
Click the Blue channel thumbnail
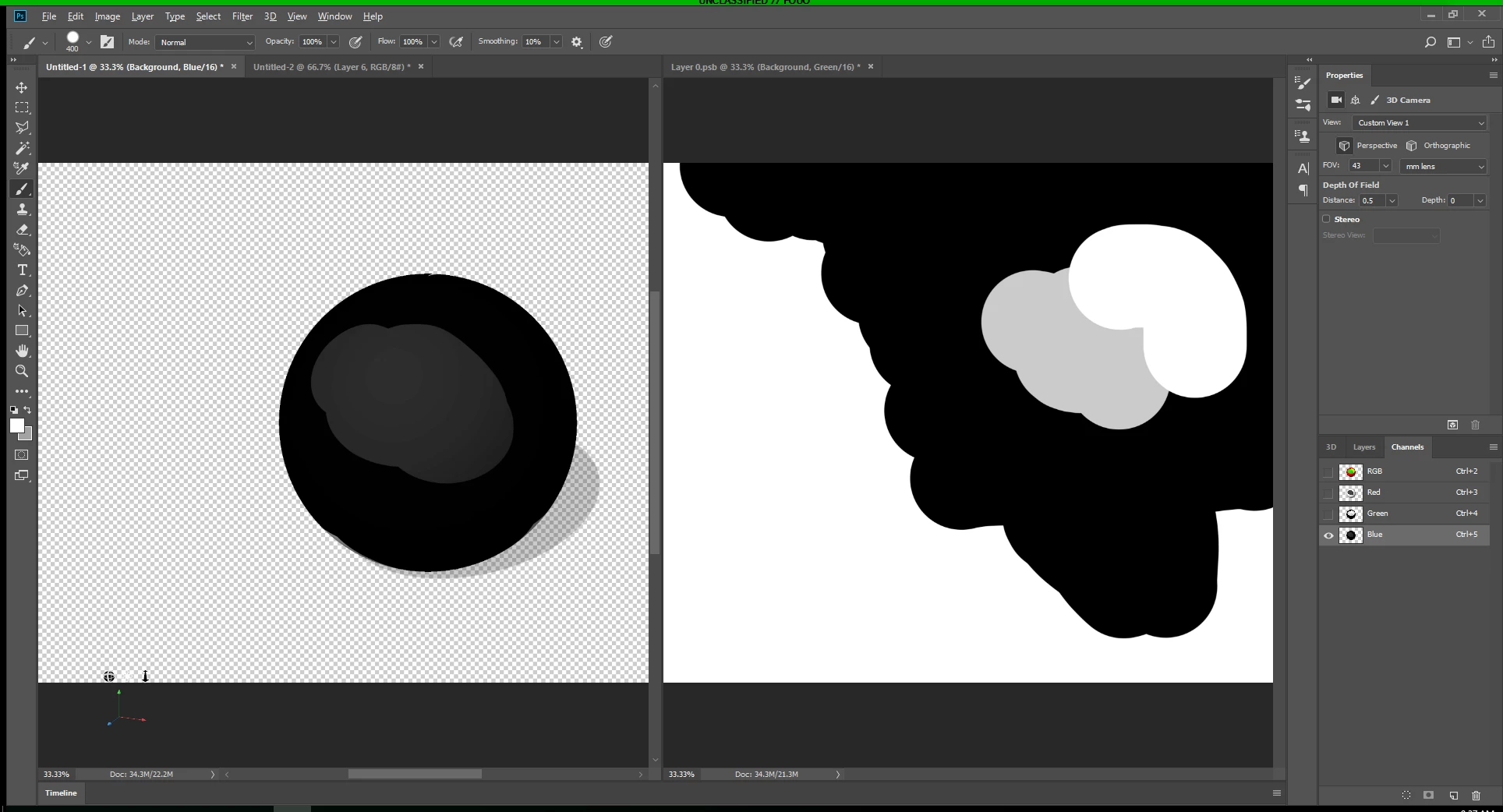click(1351, 535)
